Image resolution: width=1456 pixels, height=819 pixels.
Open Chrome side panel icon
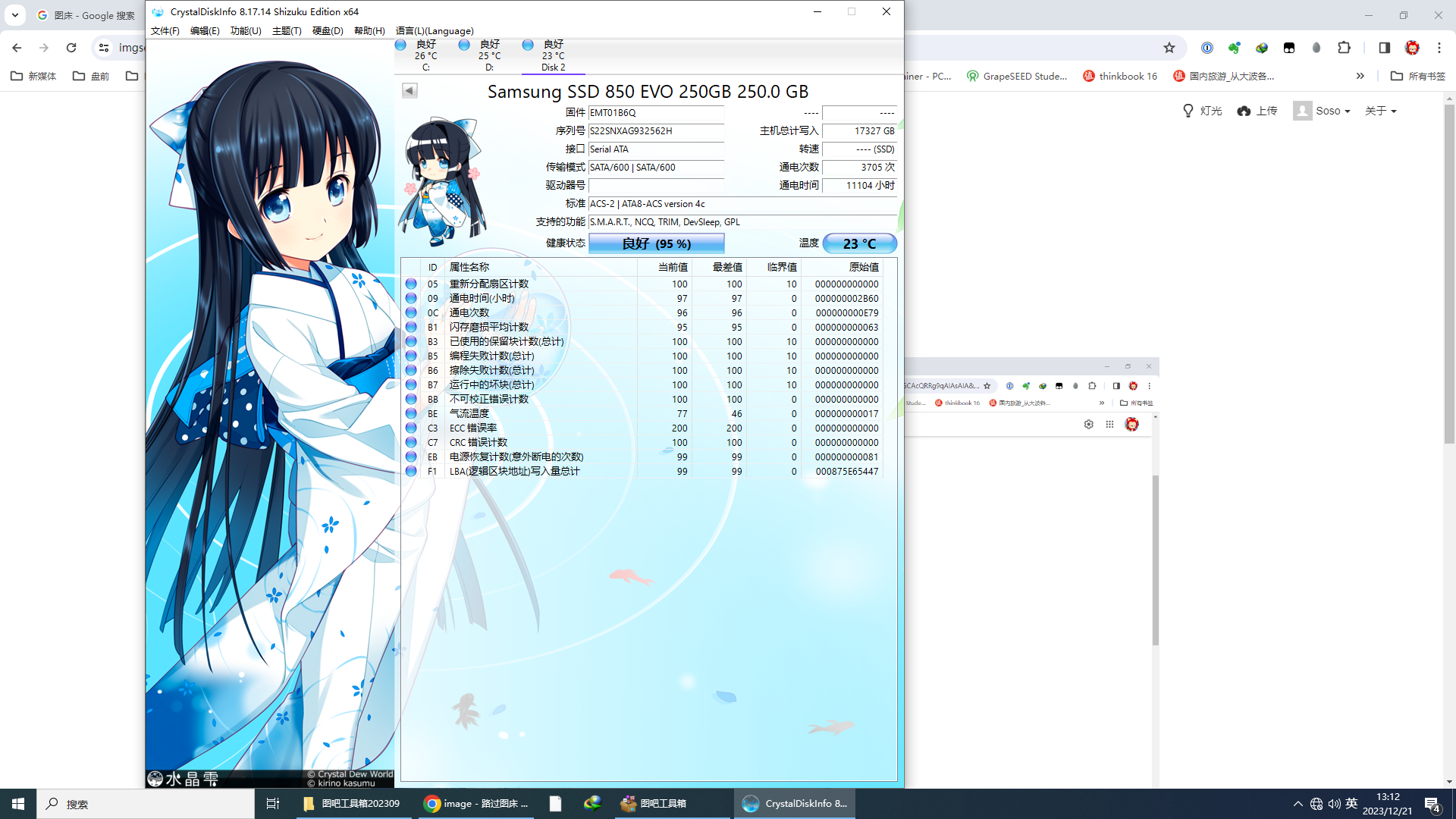point(1384,48)
